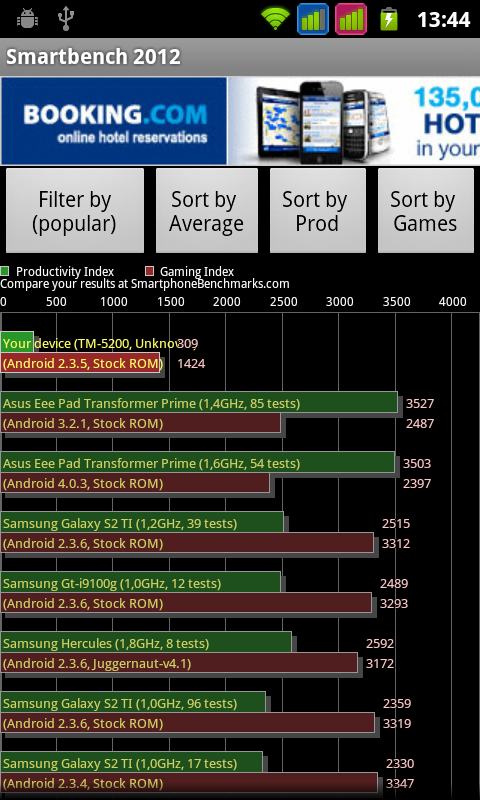This screenshot has height=800, width=480.
Task: Open the Booking.com ad banner
Action: coord(240,121)
